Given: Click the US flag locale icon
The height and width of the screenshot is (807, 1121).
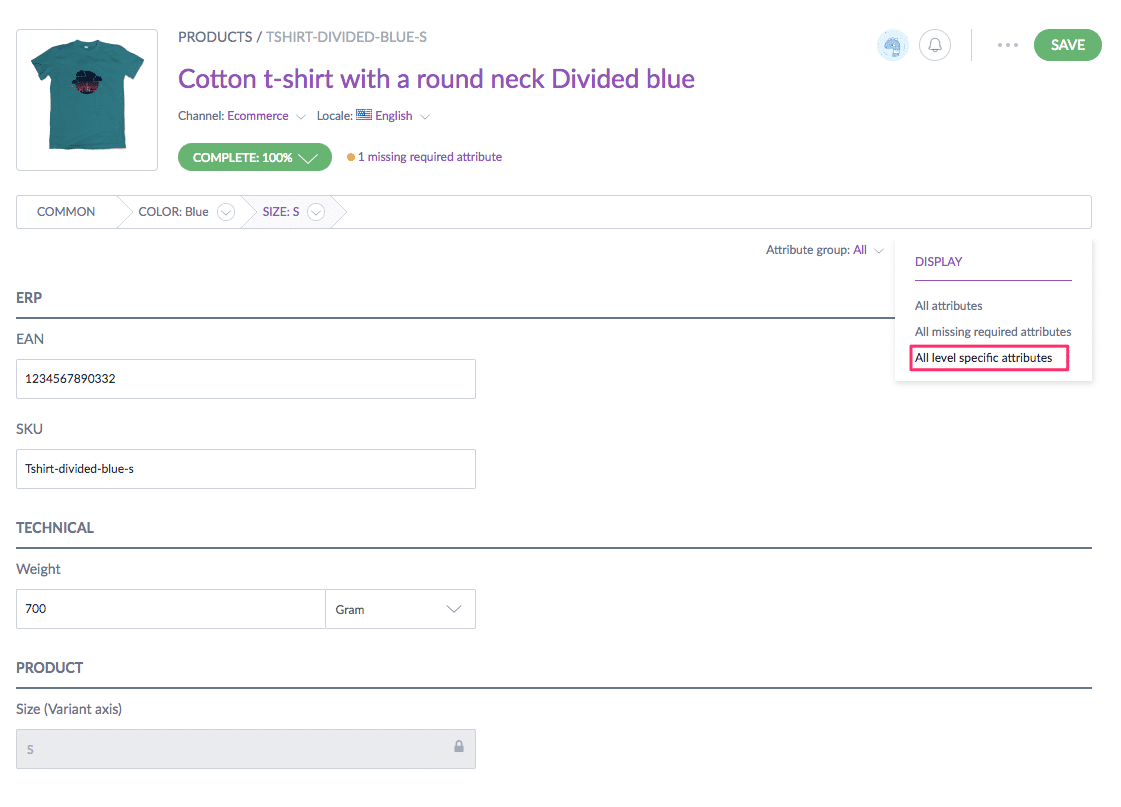Looking at the screenshot, I should (x=364, y=115).
